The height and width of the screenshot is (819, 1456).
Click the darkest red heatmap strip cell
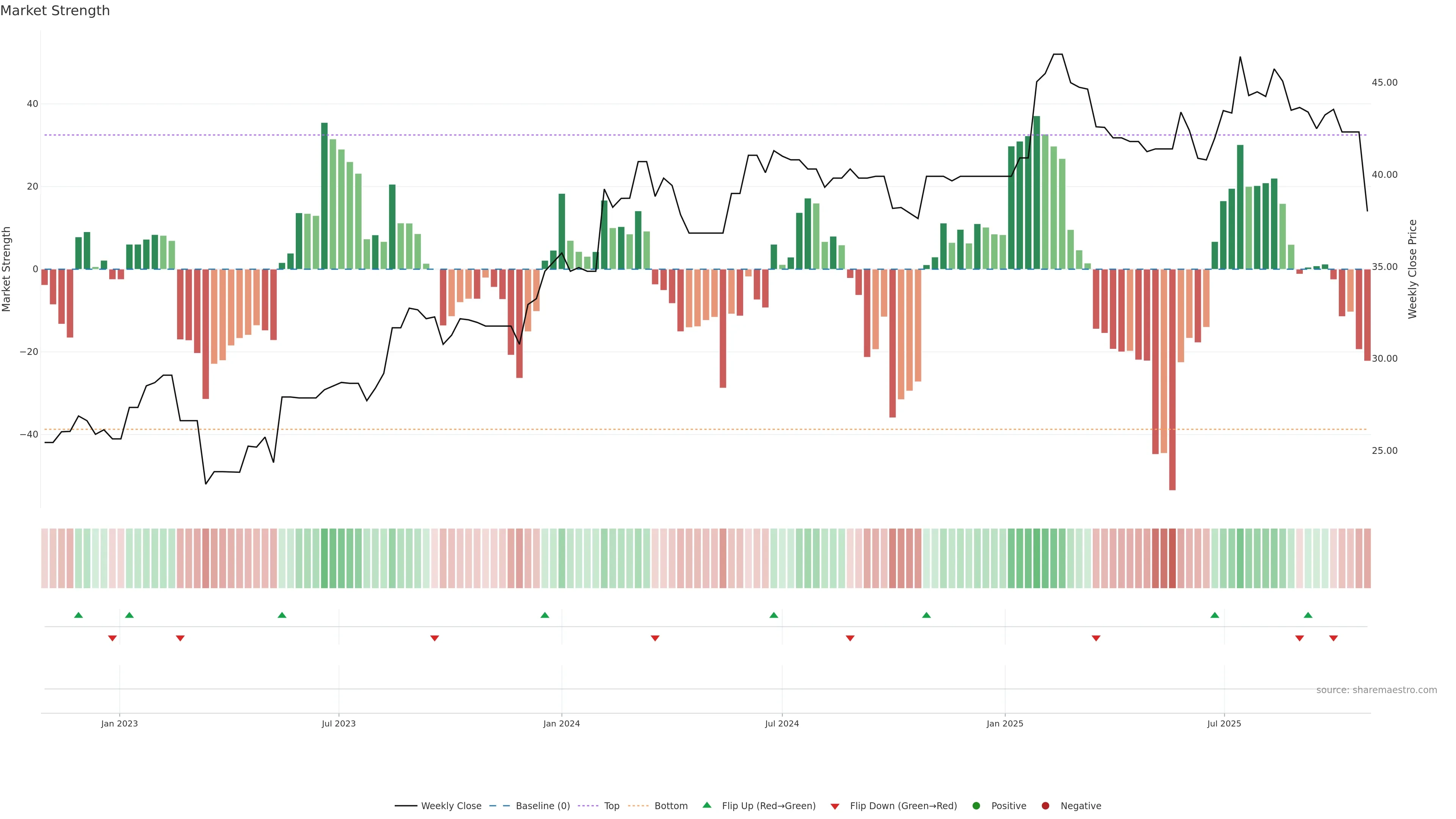(1172, 558)
